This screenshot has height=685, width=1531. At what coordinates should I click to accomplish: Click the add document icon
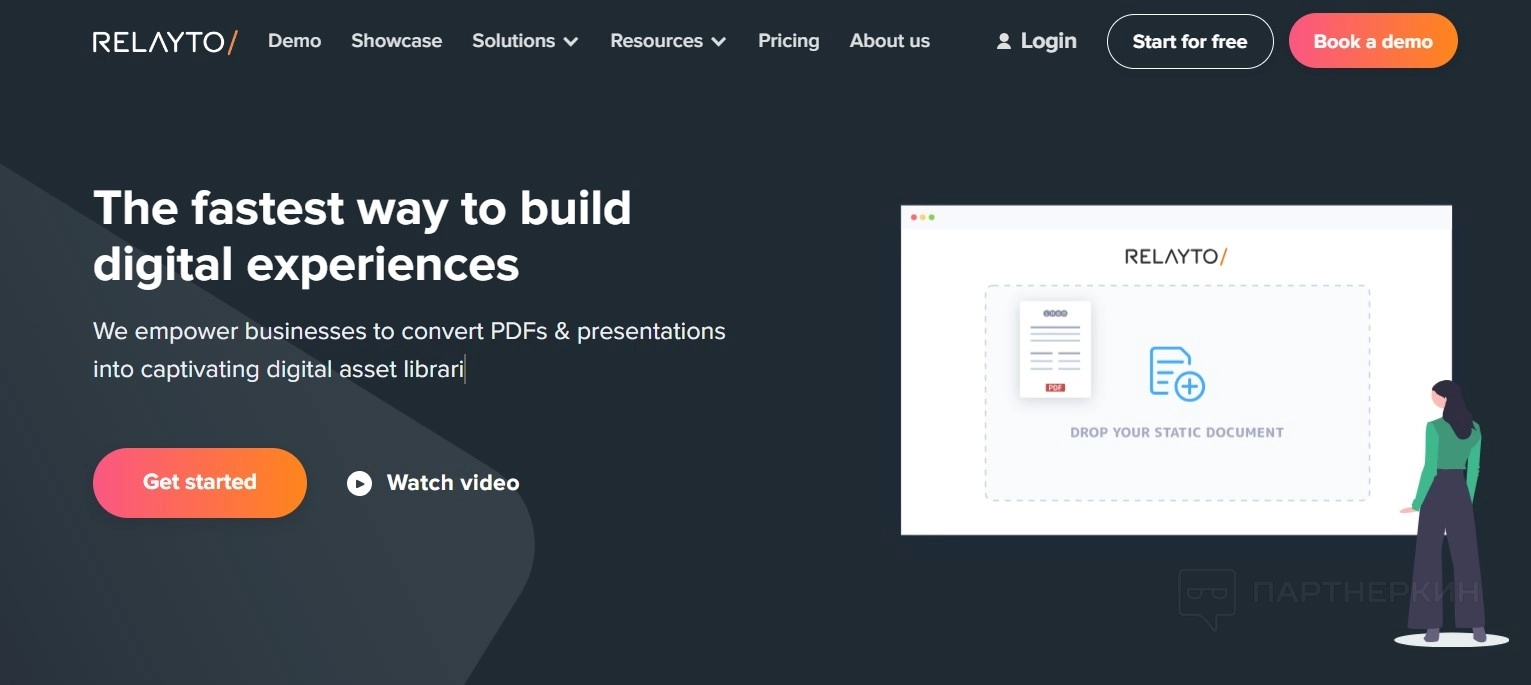point(1177,374)
